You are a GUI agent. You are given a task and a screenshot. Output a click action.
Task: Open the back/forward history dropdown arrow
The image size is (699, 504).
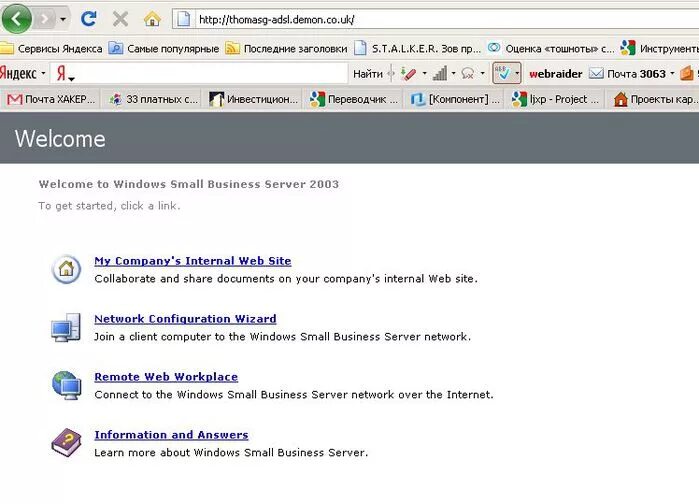pos(63,19)
